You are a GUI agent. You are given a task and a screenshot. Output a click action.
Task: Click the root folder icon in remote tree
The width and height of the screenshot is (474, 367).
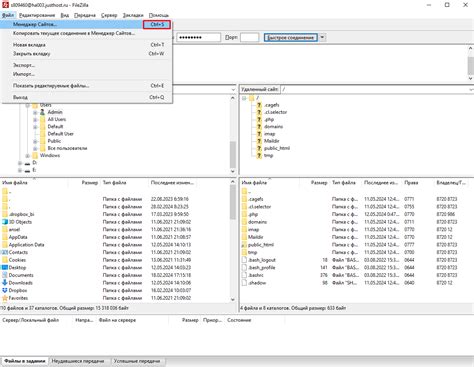251,98
